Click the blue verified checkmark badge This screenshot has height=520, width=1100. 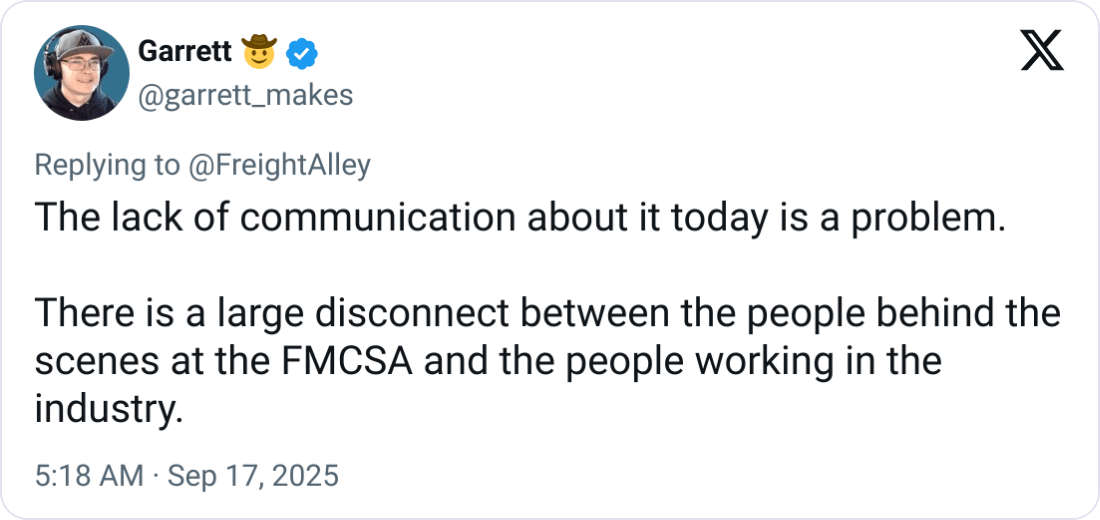pos(302,53)
